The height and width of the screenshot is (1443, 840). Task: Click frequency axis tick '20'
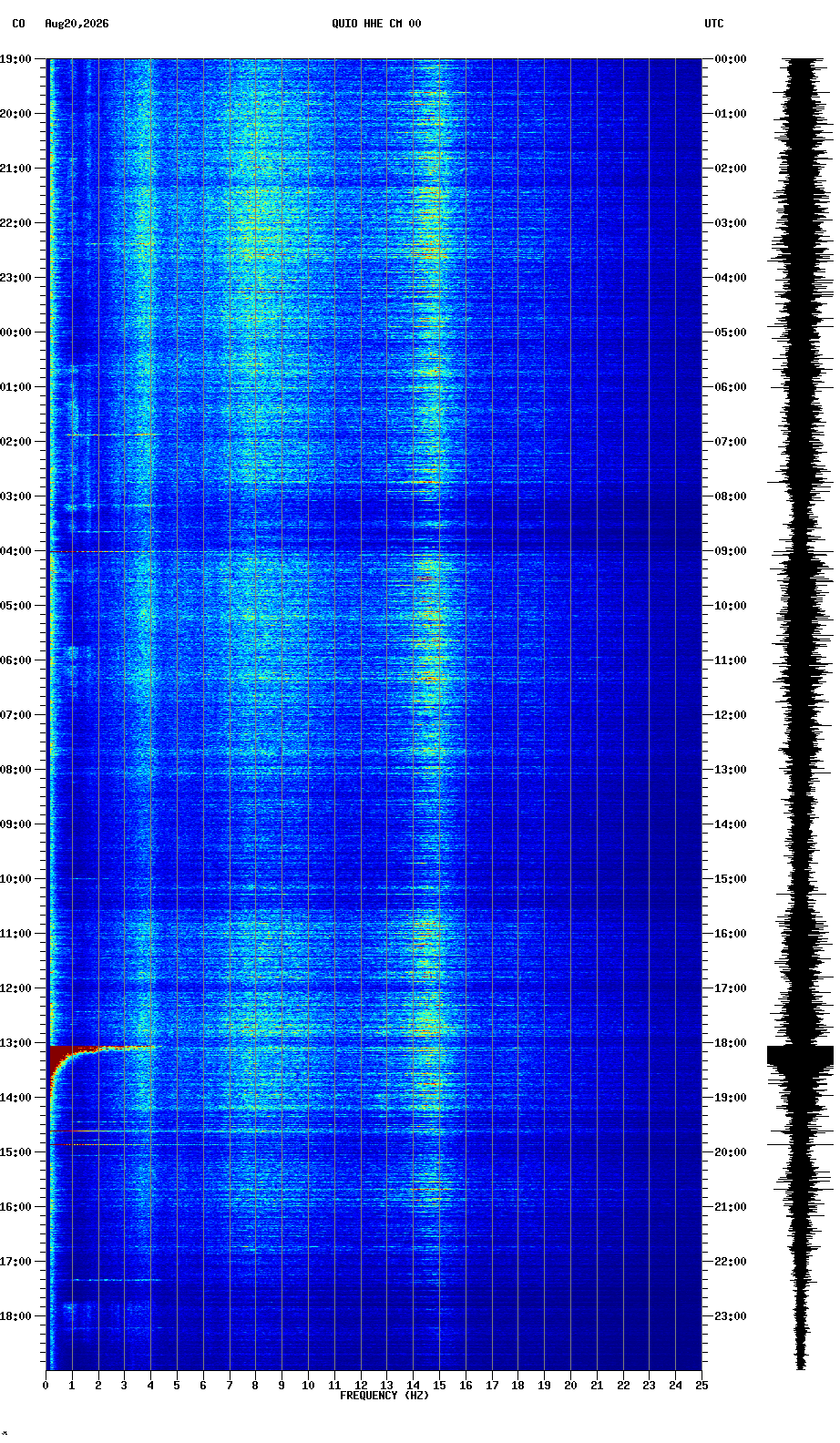pos(570,1386)
